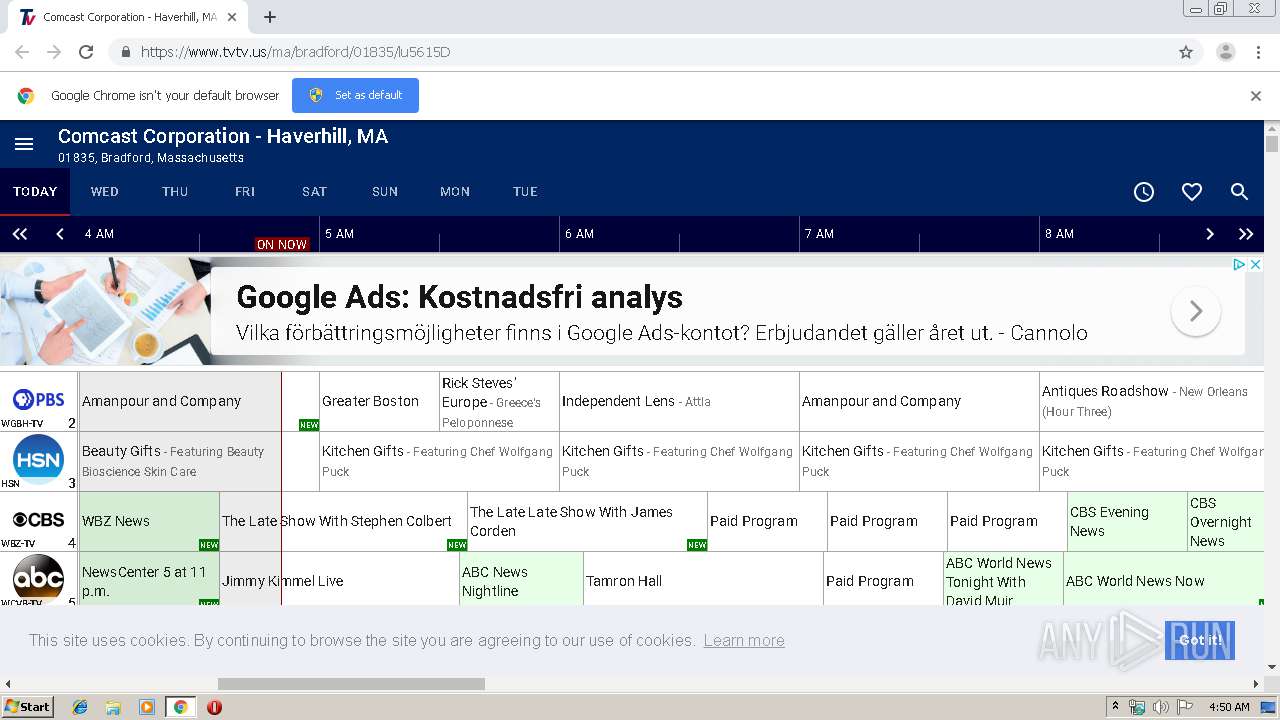Open file explorer from taskbar
The height and width of the screenshot is (720, 1280).
113,707
